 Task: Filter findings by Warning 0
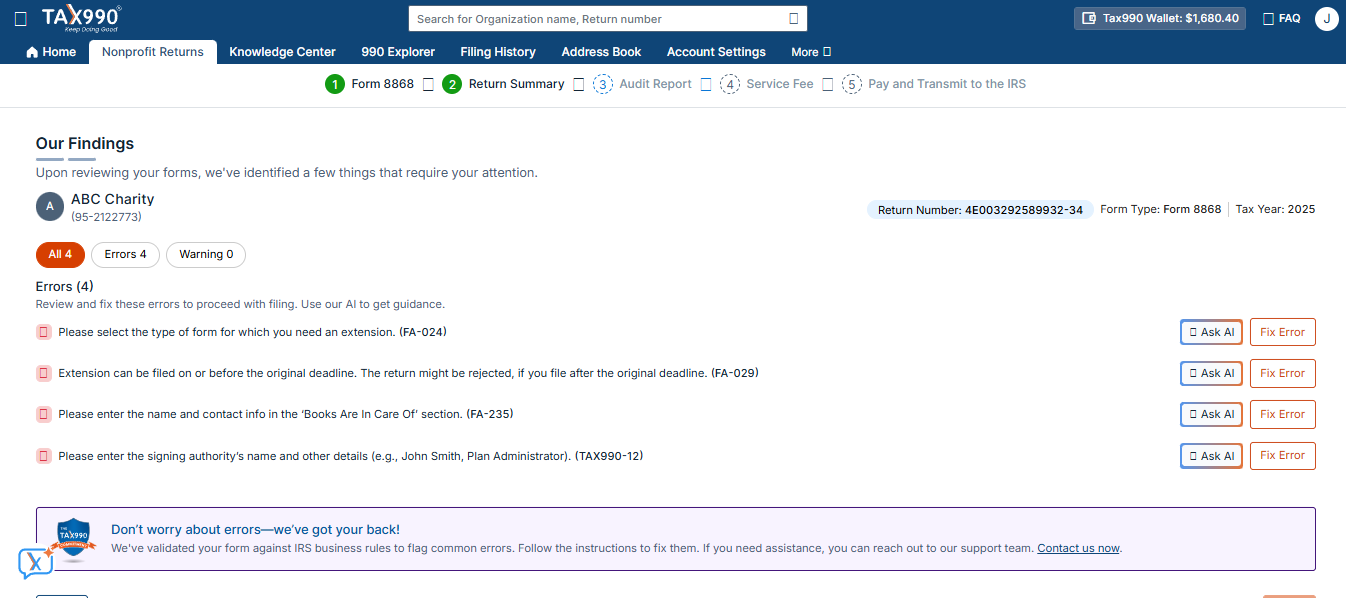pyautogui.click(x=206, y=255)
